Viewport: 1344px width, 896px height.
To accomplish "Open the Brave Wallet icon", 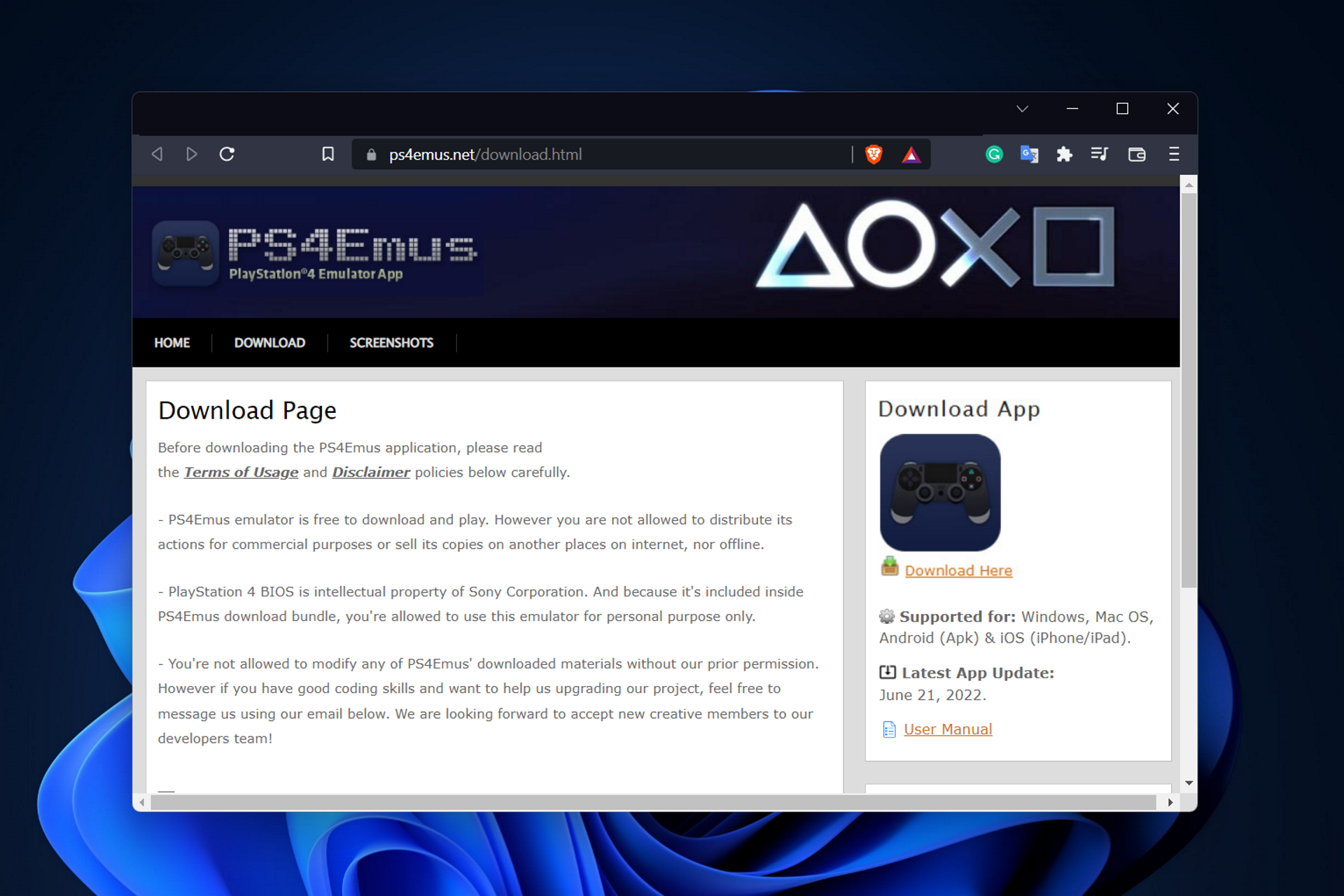I will coord(1137,154).
